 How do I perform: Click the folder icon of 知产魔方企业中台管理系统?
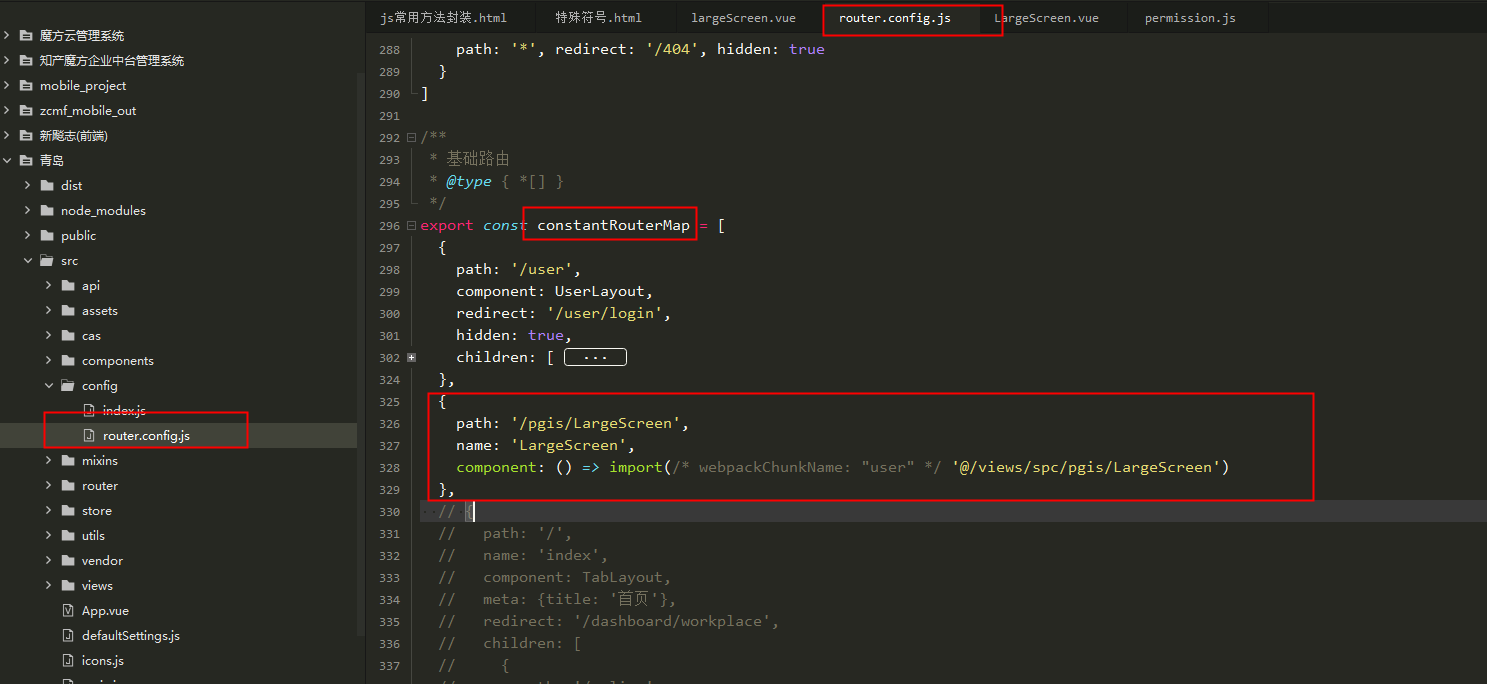[26, 60]
